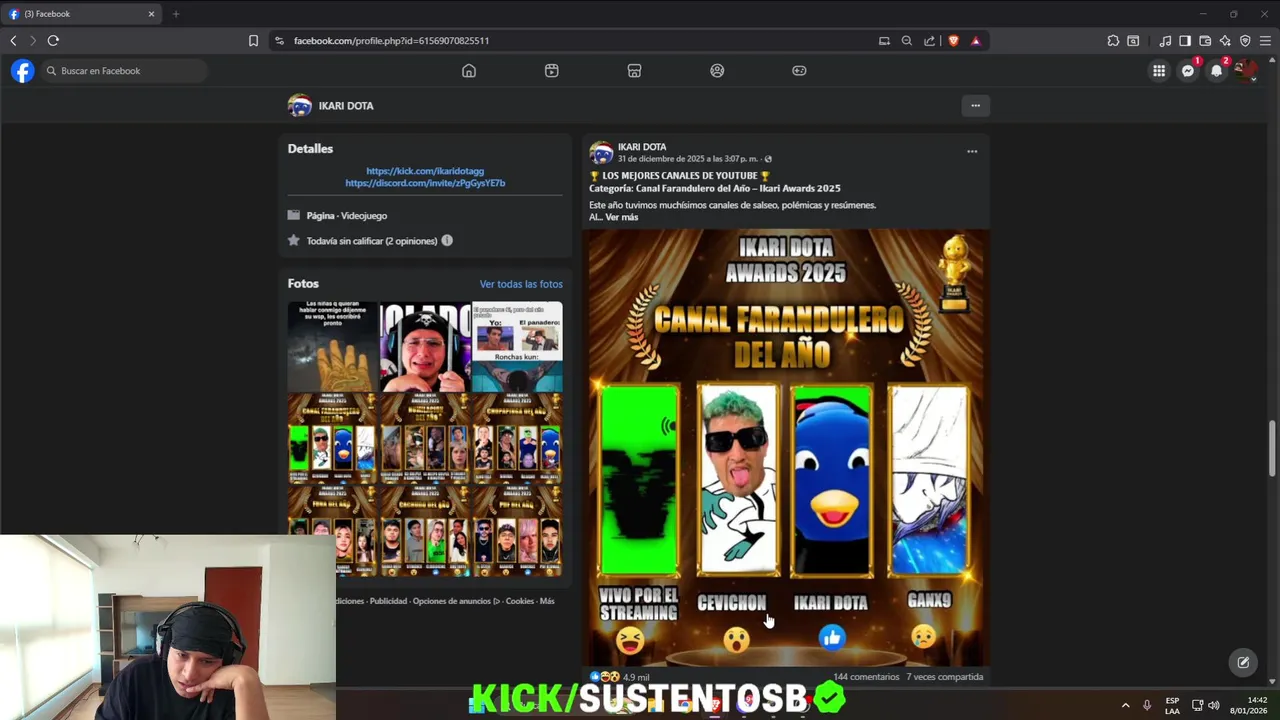Screen dimensions: 1280x720
Task: Open the crying streamer photo thumbnail
Action: 425,346
